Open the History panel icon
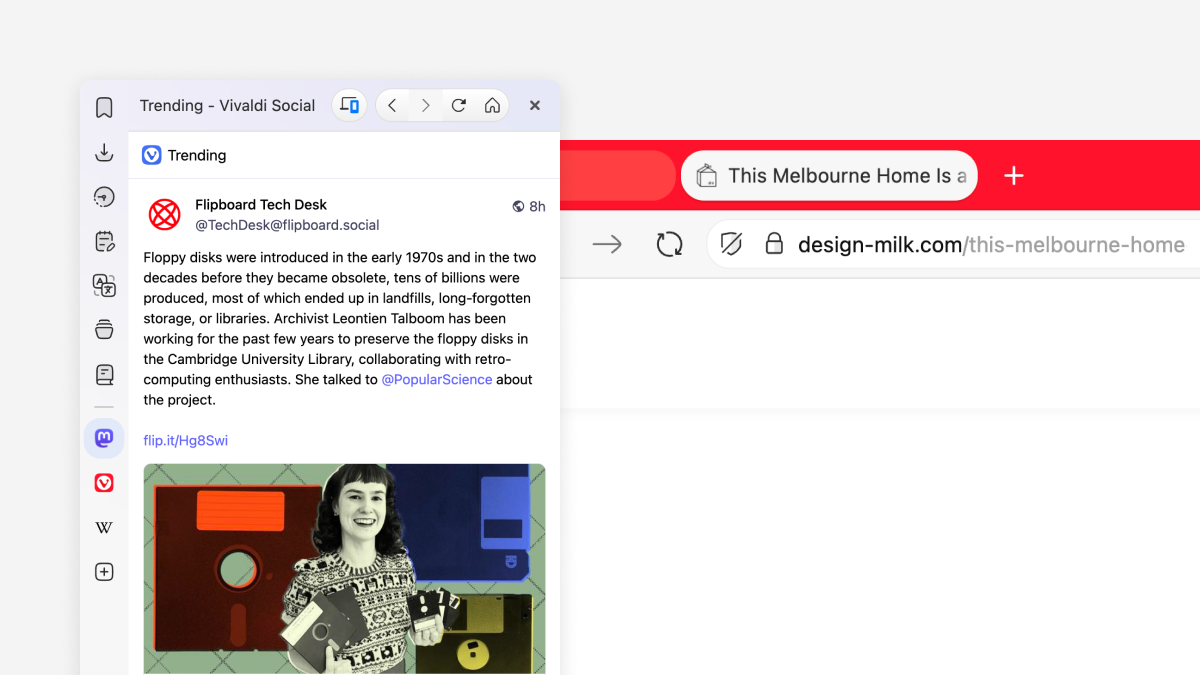1200x675 pixels. tap(104, 197)
